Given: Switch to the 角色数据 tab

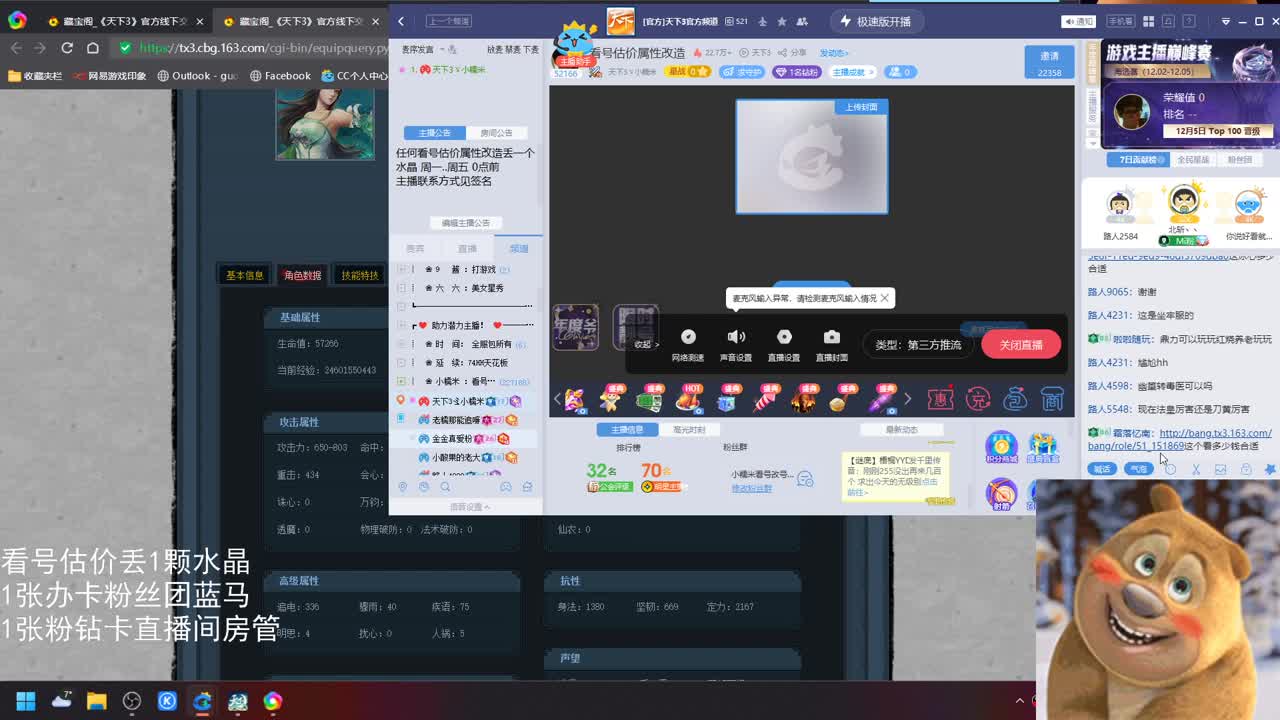Looking at the screenshot, I should coord(303,274).
